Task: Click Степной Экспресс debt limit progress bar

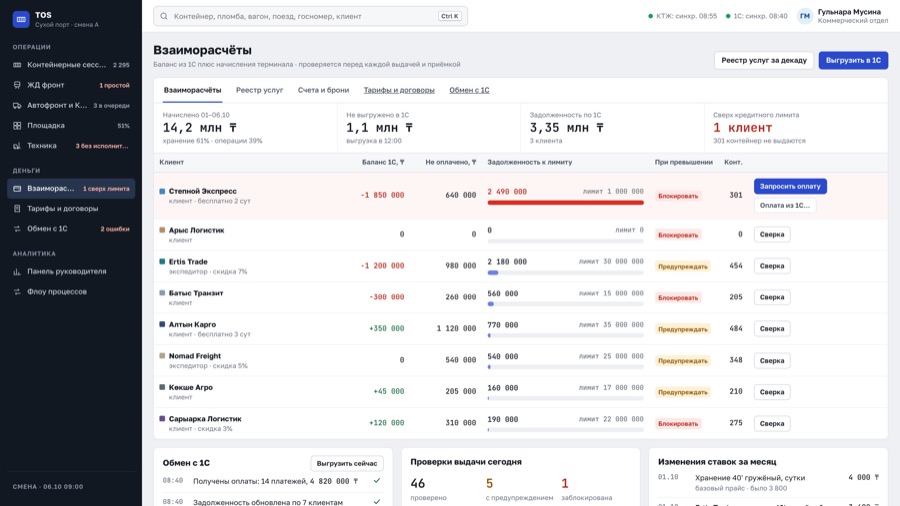Action: point(565,203)
